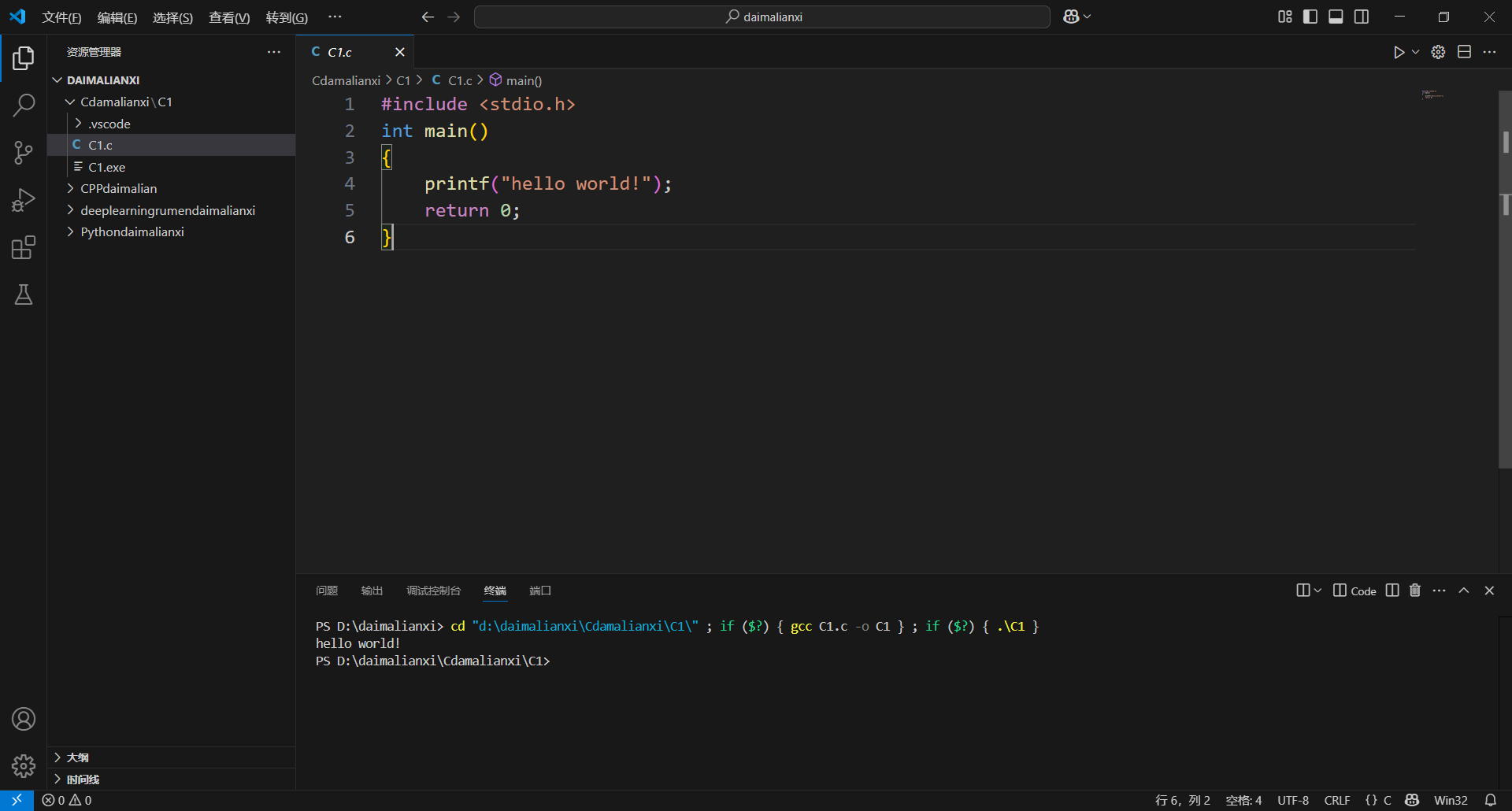Image resolution: width=1512 pixels, height=811 pixels.
Task: Open the Copilot dropdown chevron
Action: [x=1088, y=17]
